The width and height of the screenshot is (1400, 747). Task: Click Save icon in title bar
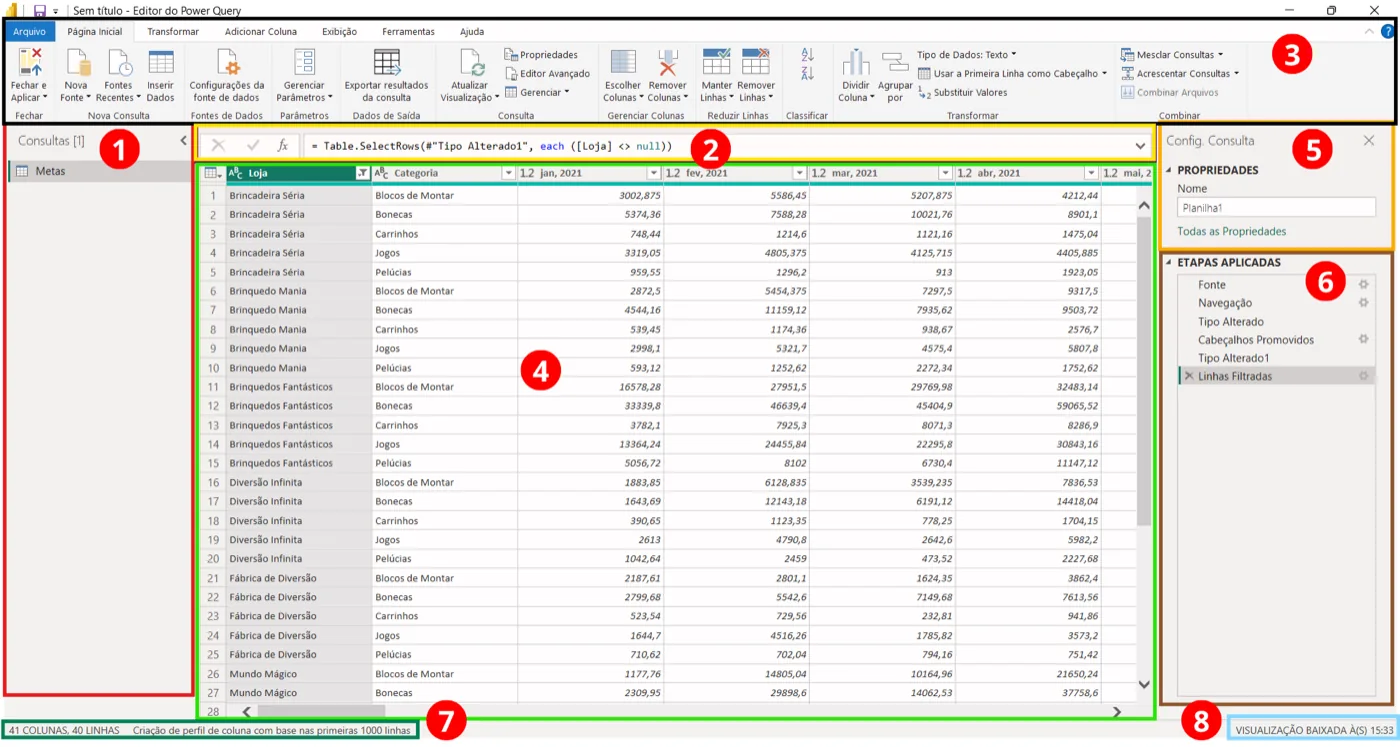[40, 10]
